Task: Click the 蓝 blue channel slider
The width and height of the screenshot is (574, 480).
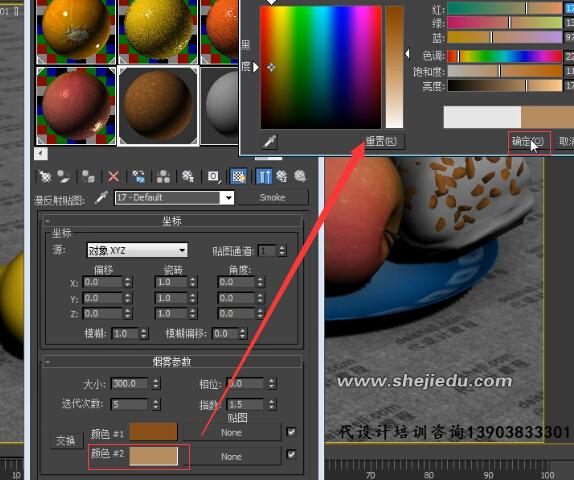Action: pos(505,37)
